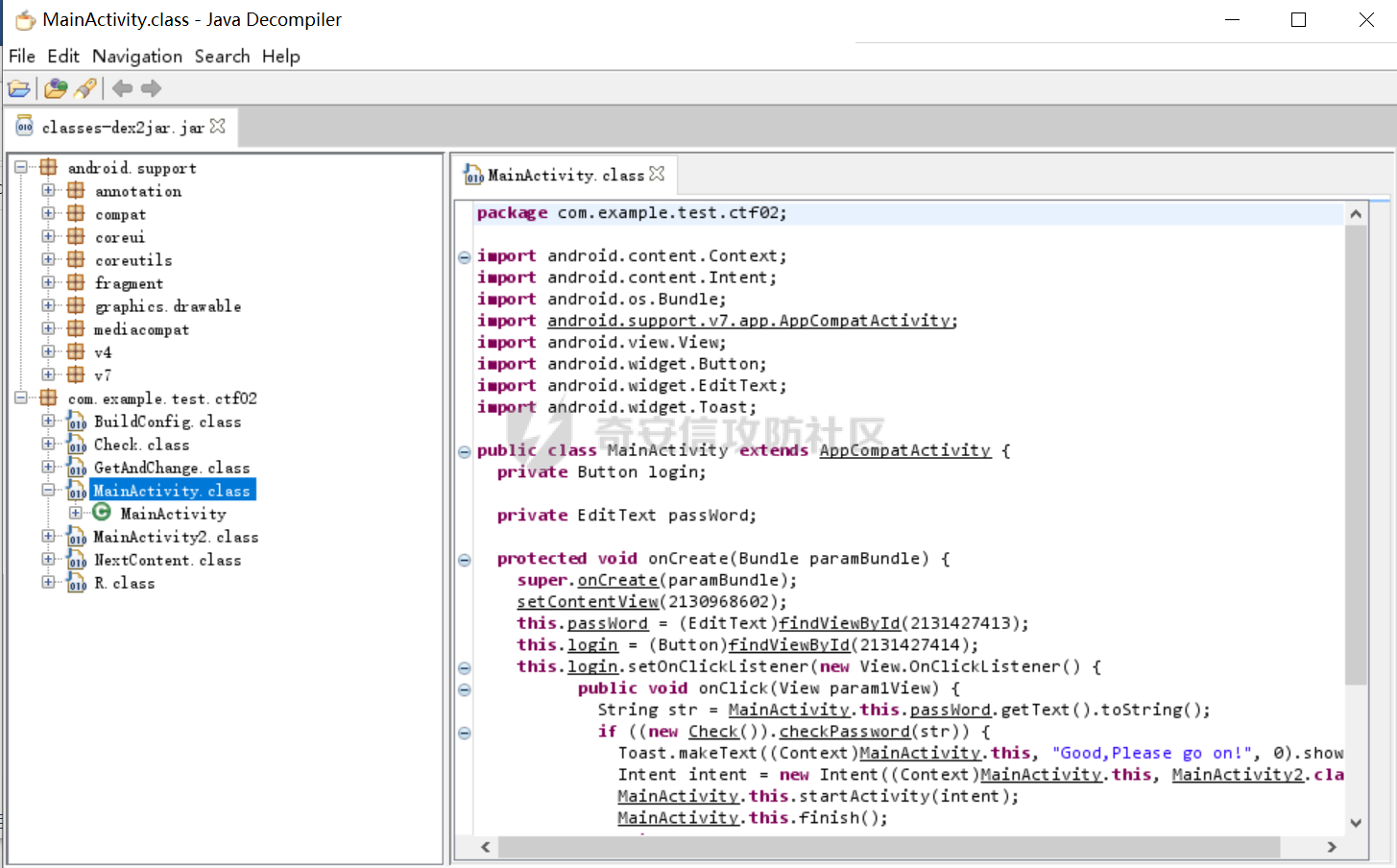
Task: Follow the setContentView link
Action: 588,602
